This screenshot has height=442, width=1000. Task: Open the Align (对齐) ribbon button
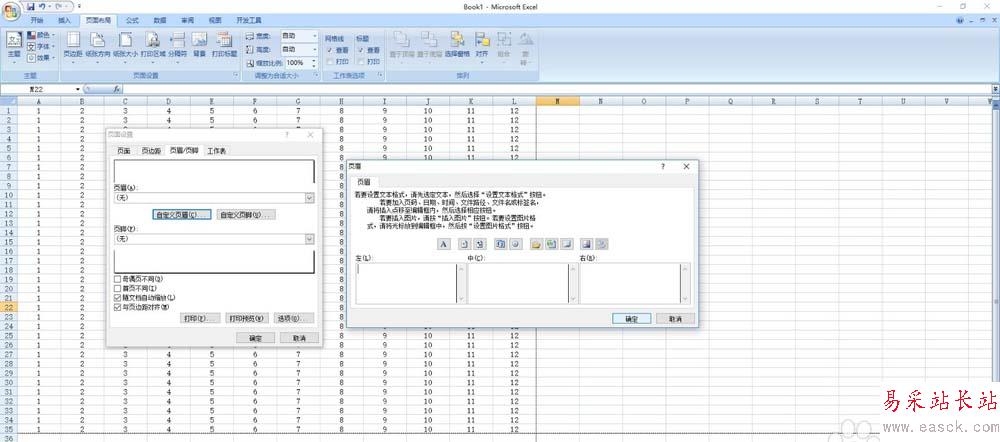tap(482, 47)
